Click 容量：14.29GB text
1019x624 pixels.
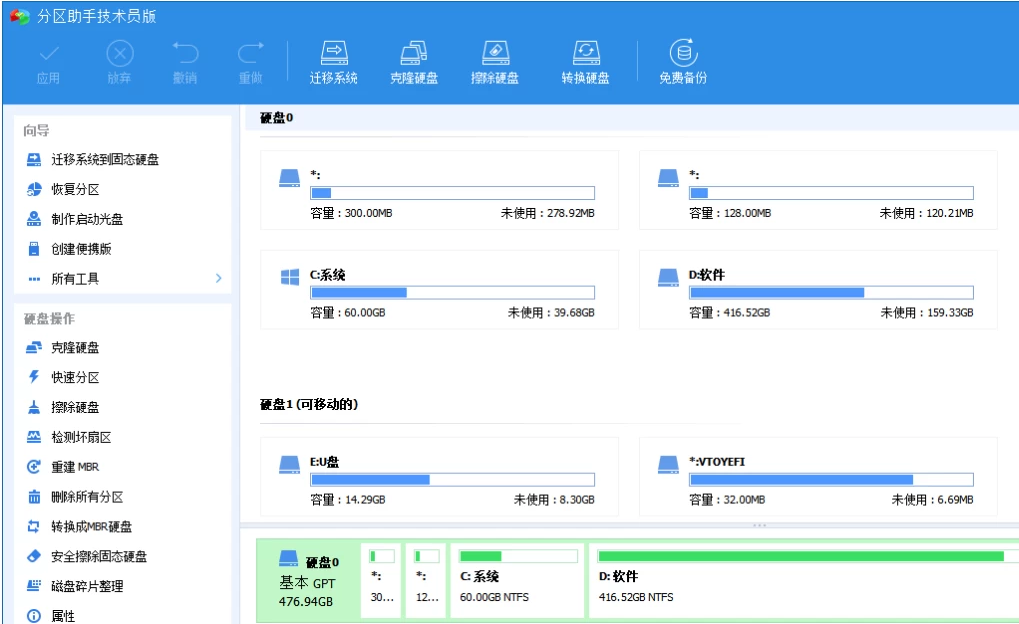348,500
